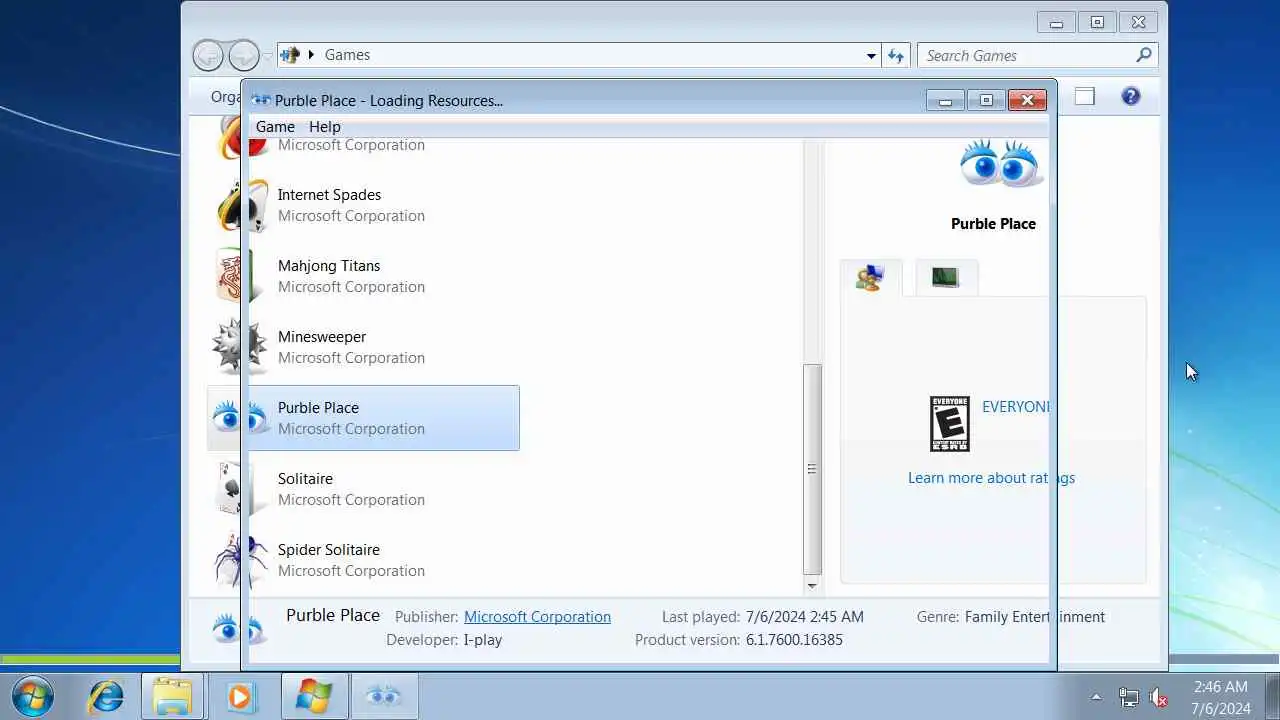The width and height of the screenshot is (1280, 720).
Task: Click the Internet Spades card icon
Action: click(x=242, y=205)
